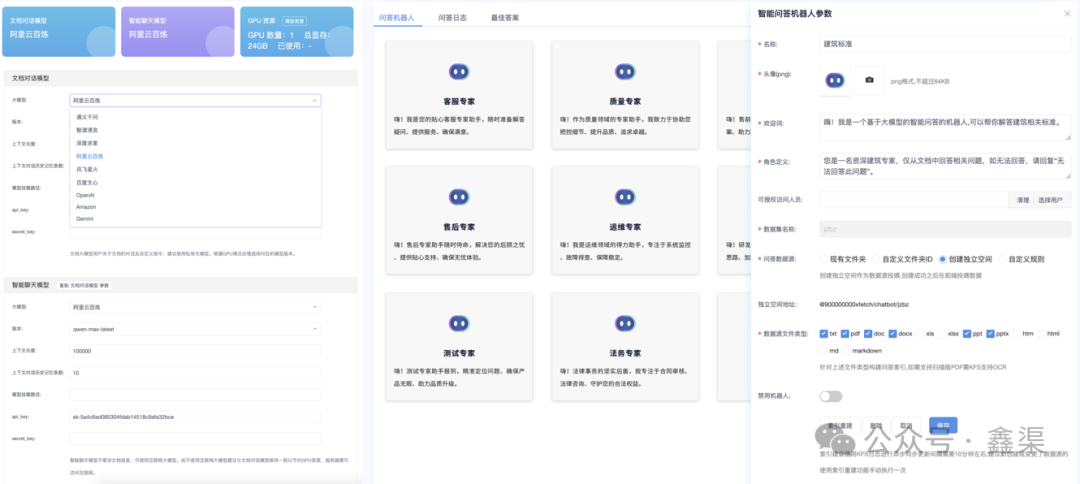Click the 可授权访问人员 input field
The image size is (1080, 484).
pyautogui.click(x=915, y=200)
